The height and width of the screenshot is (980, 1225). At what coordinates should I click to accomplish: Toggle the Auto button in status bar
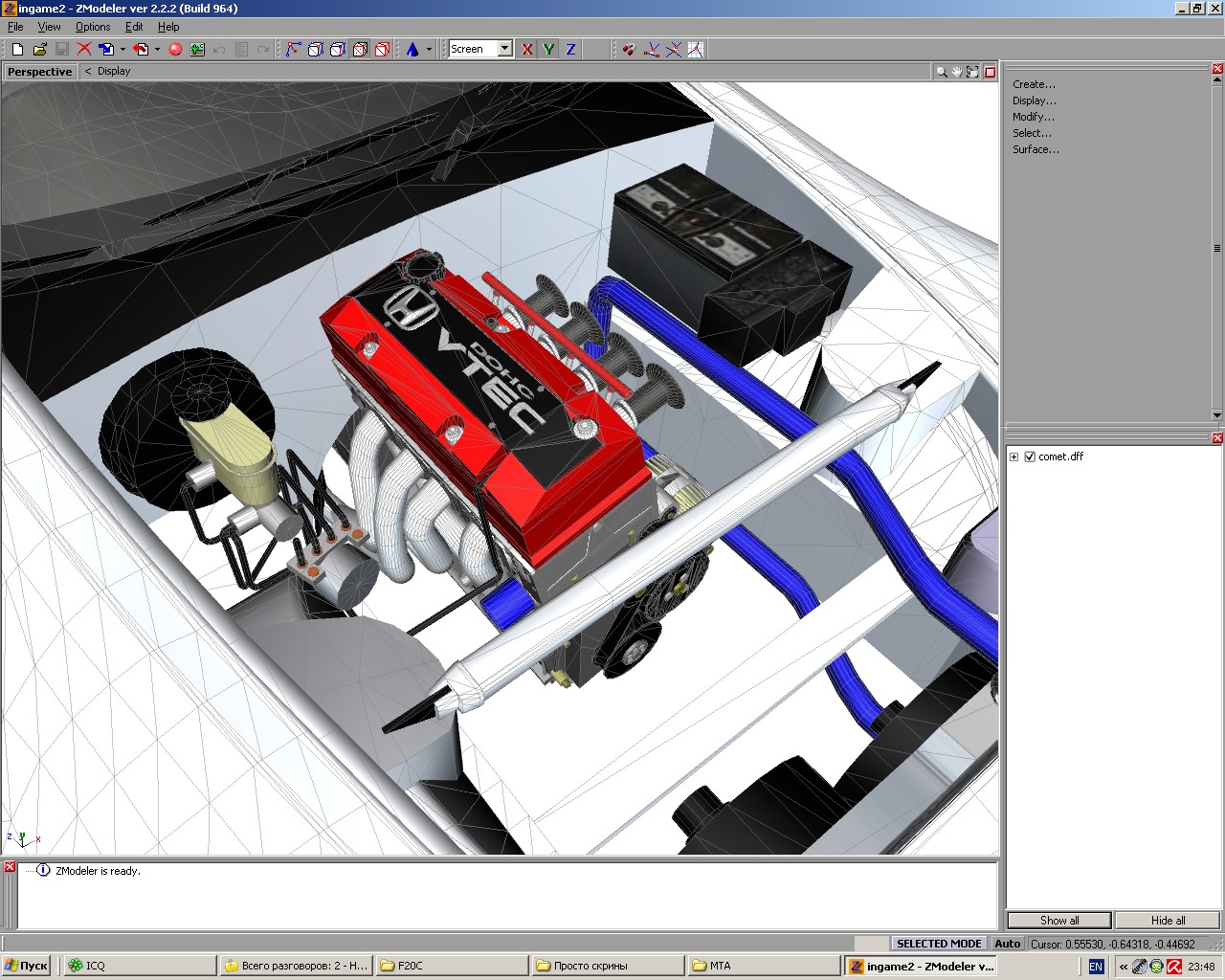(x=1007, y=944)
